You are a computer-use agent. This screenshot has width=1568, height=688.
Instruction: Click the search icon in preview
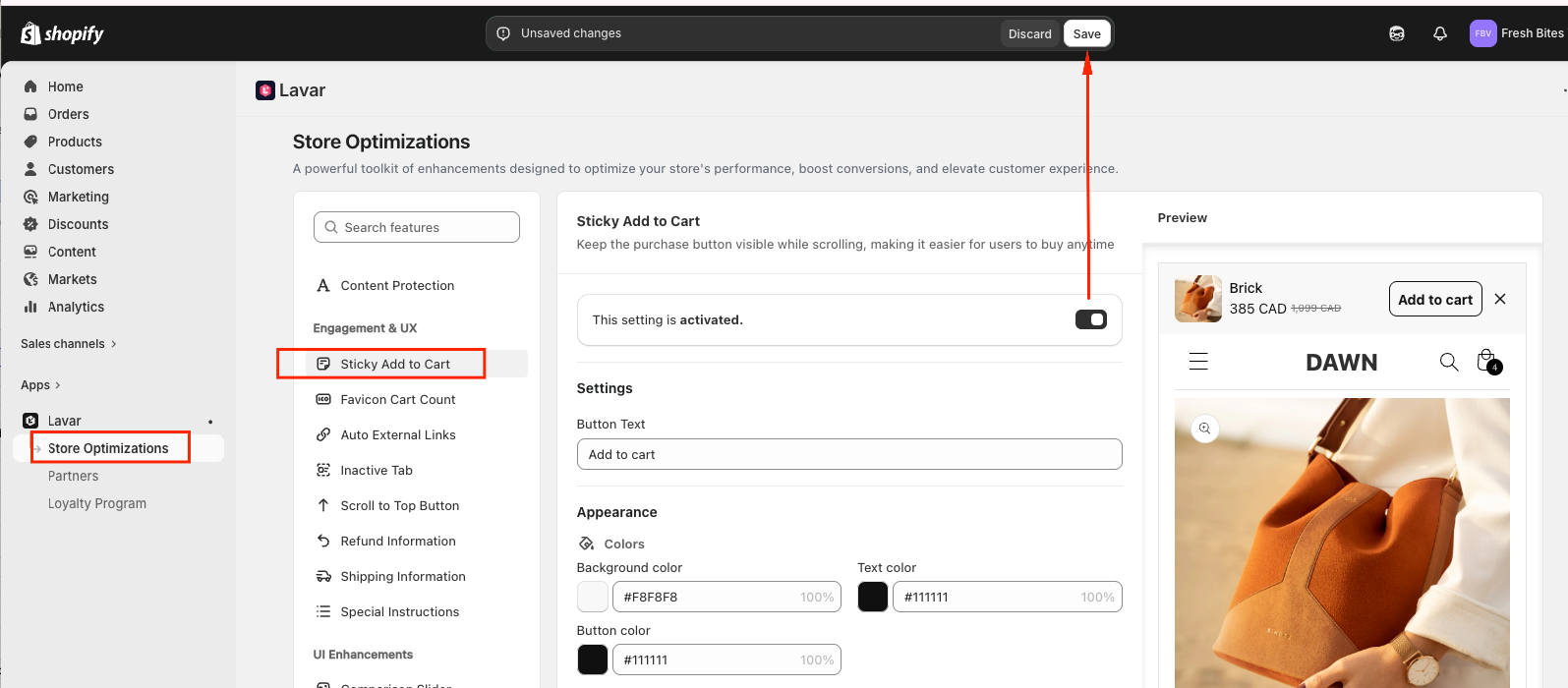click(x=1449, y=362)
